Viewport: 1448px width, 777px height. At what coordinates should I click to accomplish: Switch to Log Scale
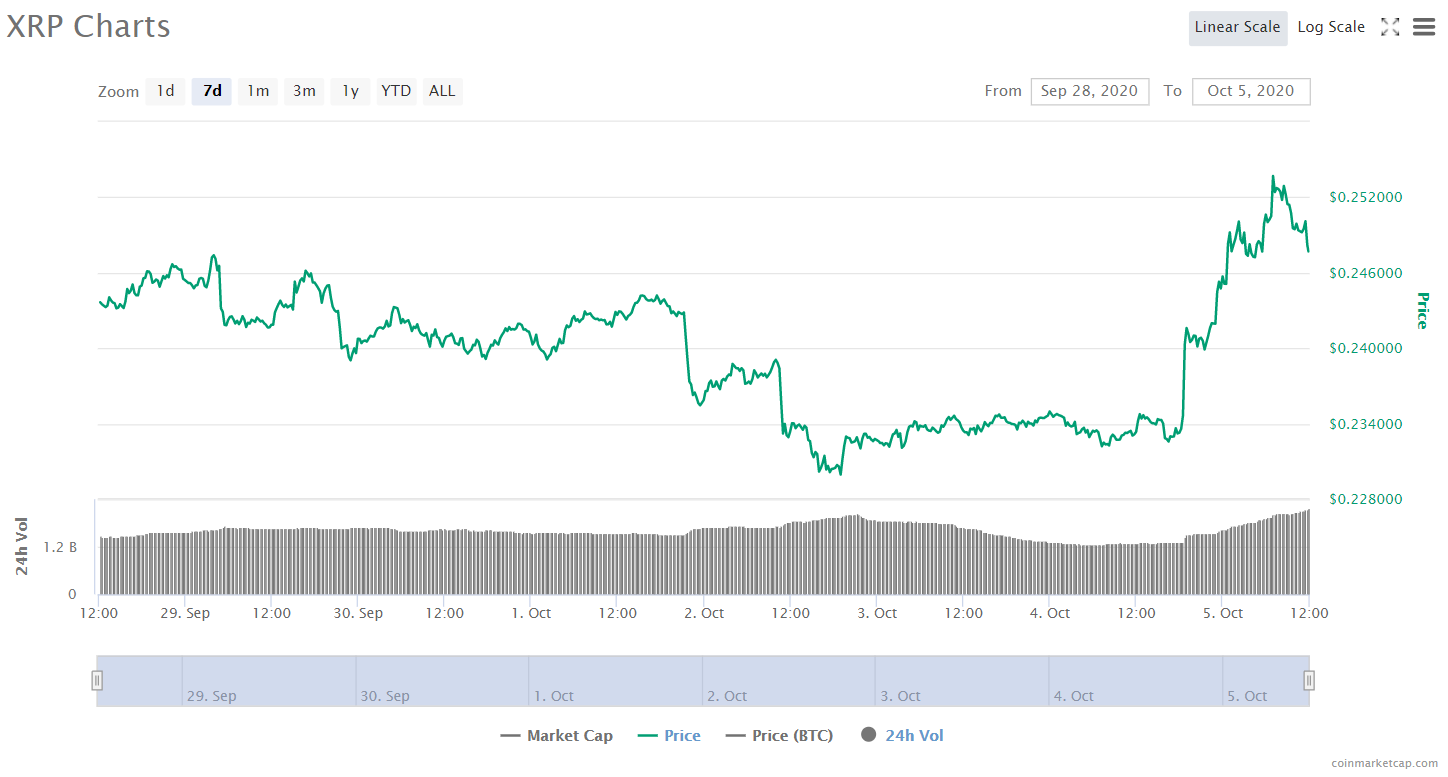pyautogui.click(x=1331, y=28)
